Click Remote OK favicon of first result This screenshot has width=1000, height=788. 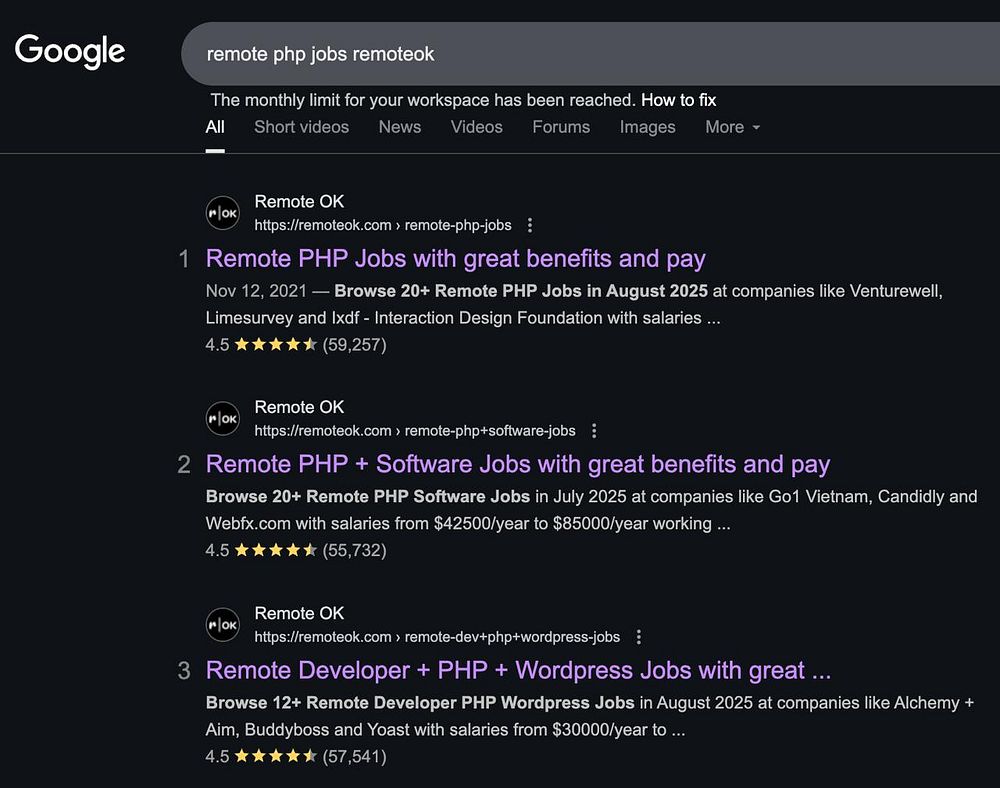point(223,213)
